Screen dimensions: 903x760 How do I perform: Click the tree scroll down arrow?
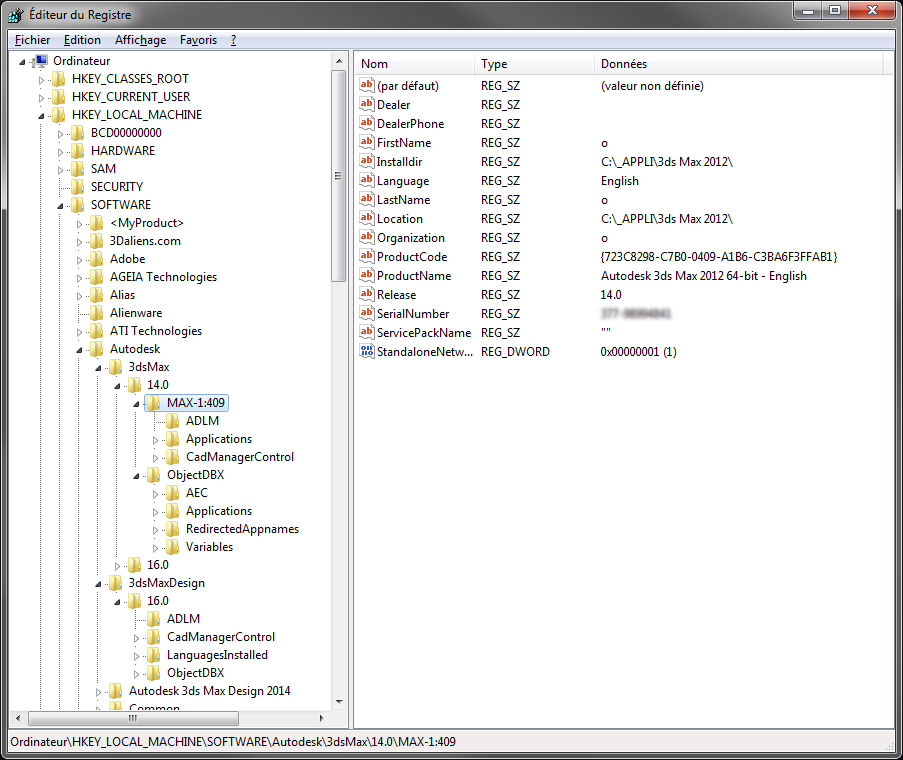(x=339, y=702)
